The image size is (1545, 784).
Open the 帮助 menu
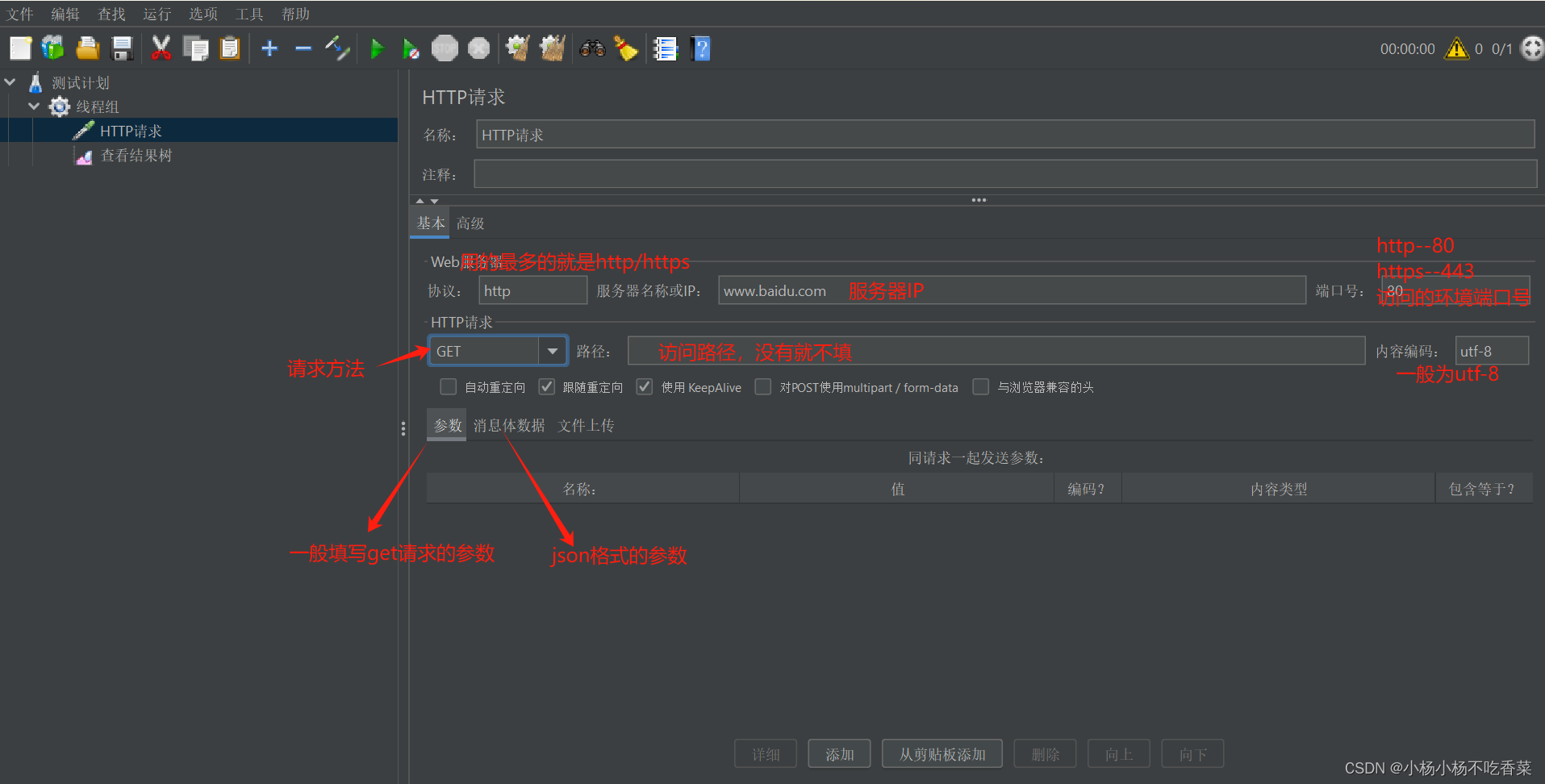point(295,14)
